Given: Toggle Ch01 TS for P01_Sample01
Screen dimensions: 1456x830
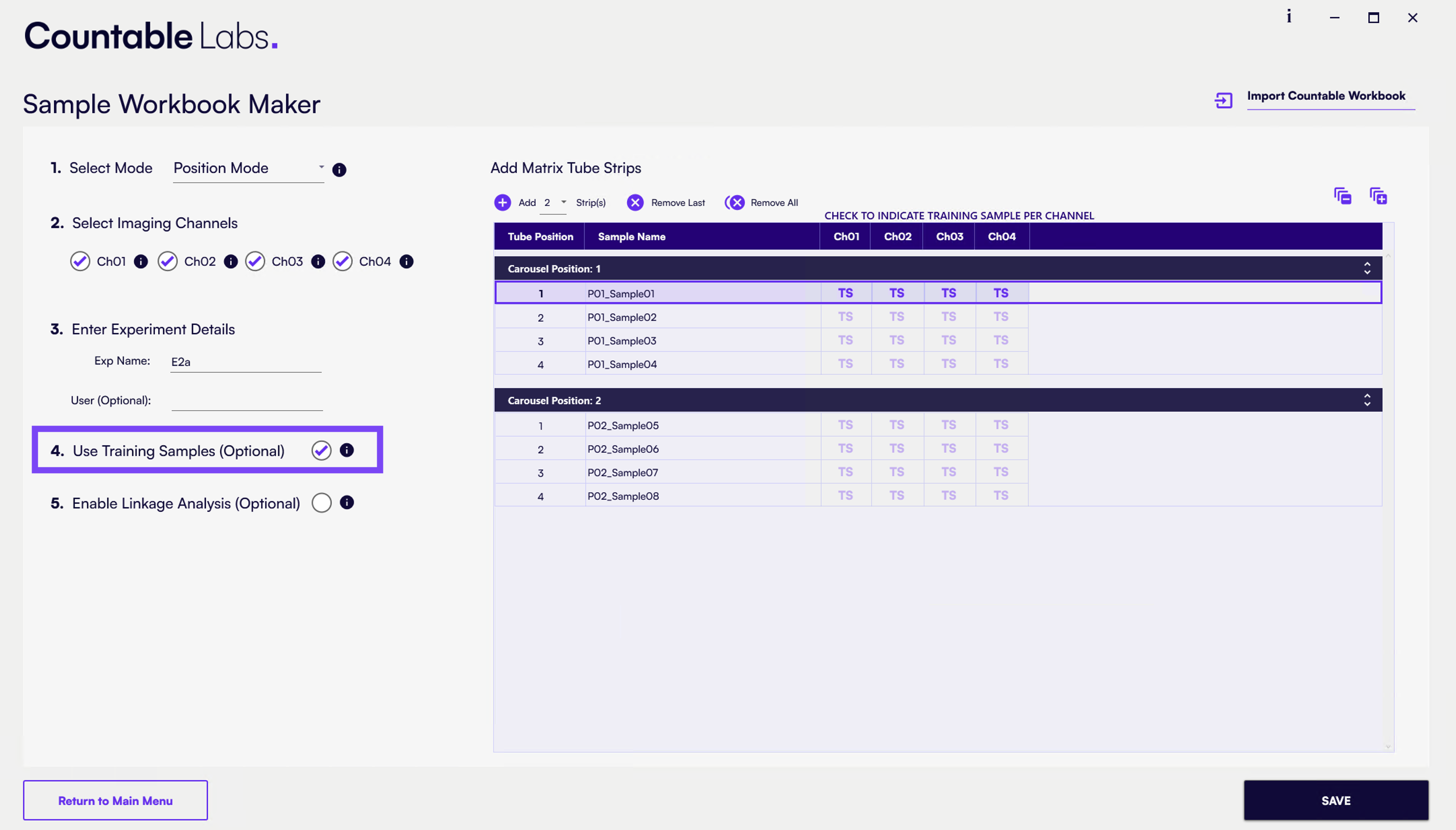Looking at the screenshot, I should point(845,293).
